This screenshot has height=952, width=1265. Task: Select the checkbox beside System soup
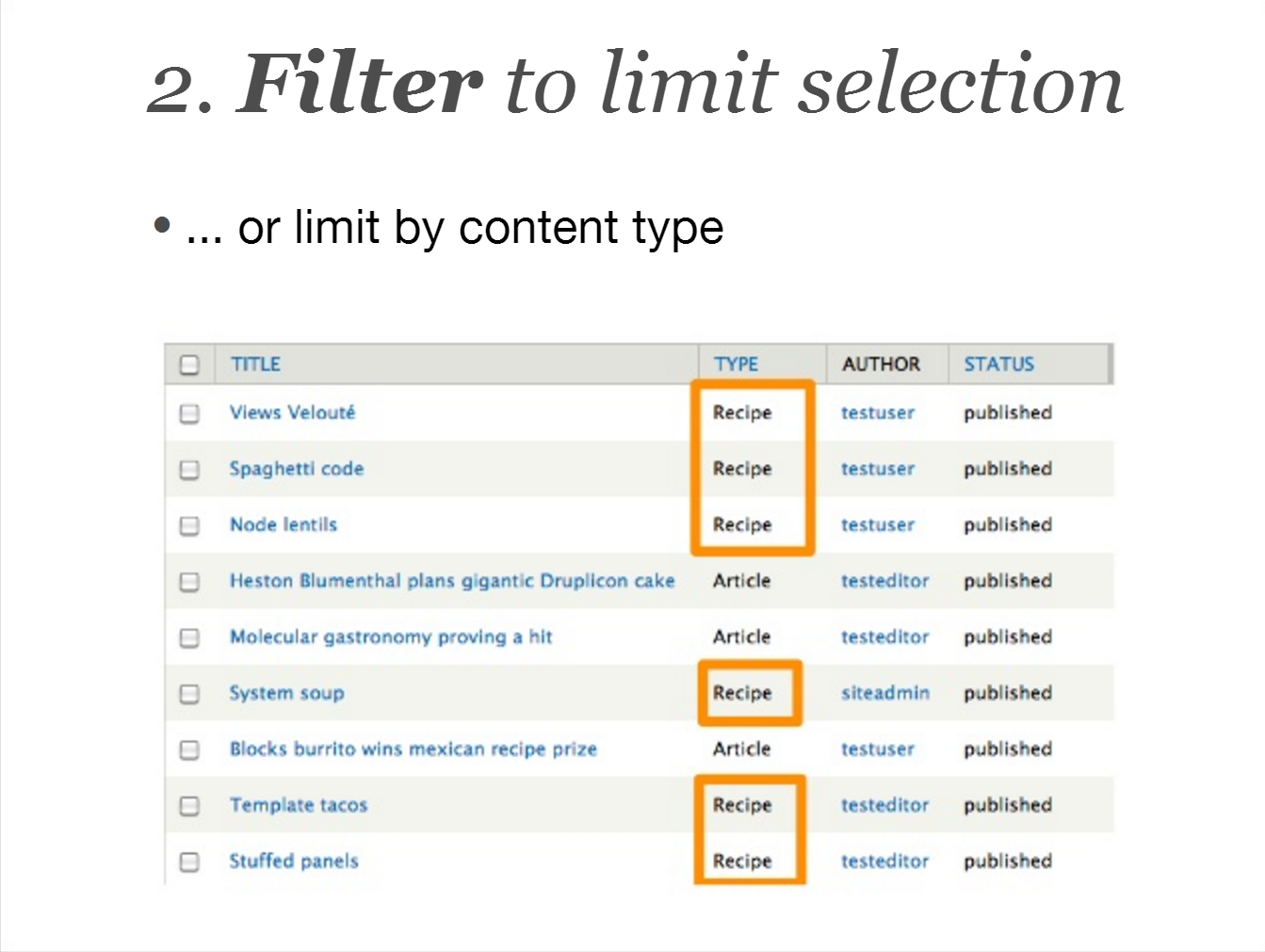[189, 693]
